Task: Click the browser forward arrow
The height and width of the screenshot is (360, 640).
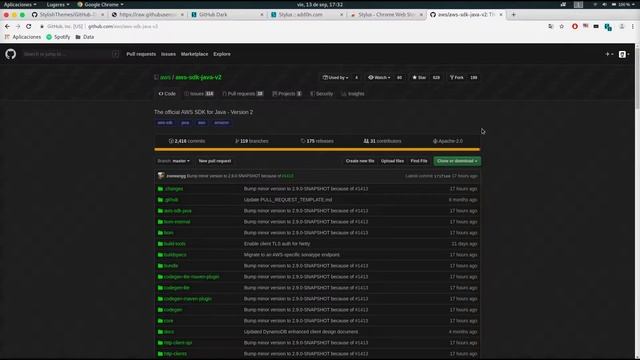Action: click(18, 26)
